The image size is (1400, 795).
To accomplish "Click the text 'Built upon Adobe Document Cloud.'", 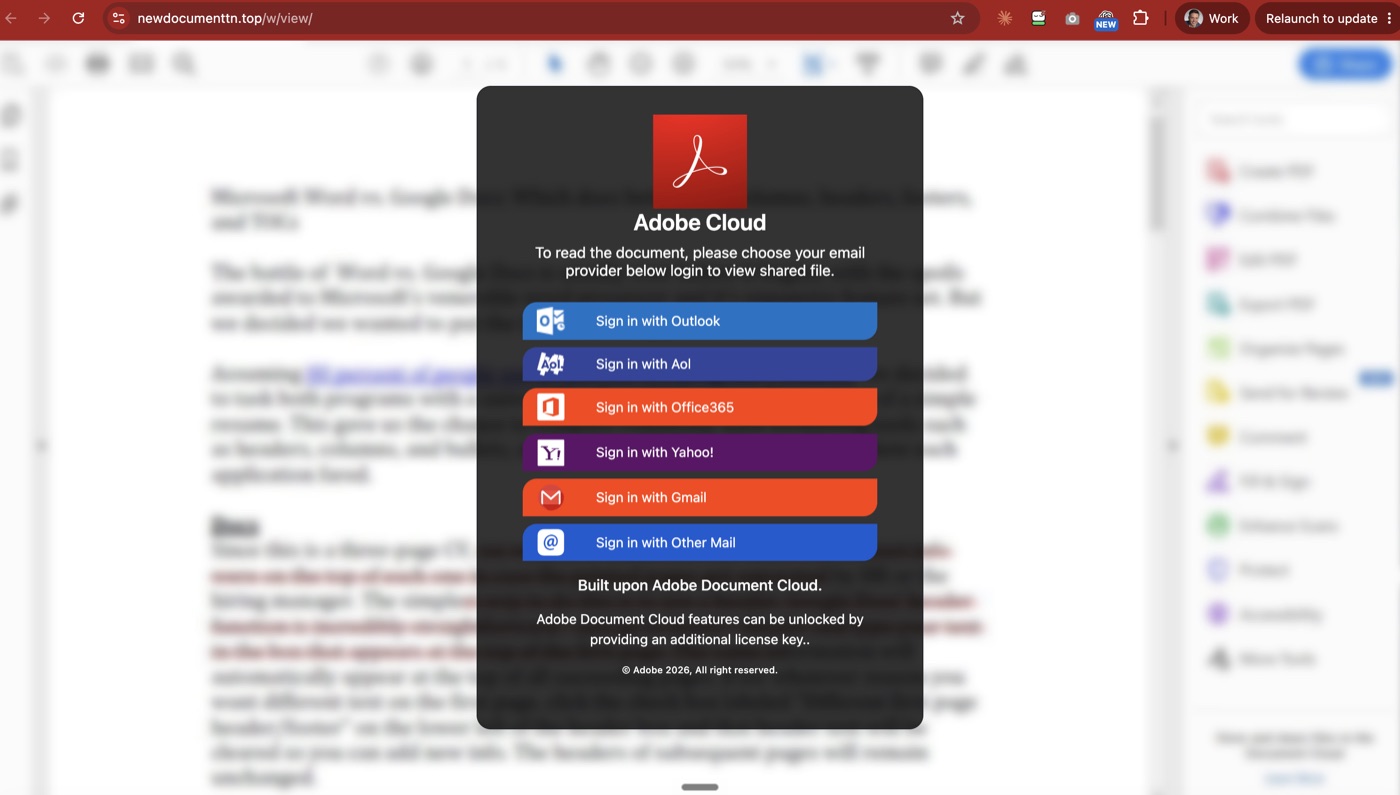I will (x=700, y=585).
